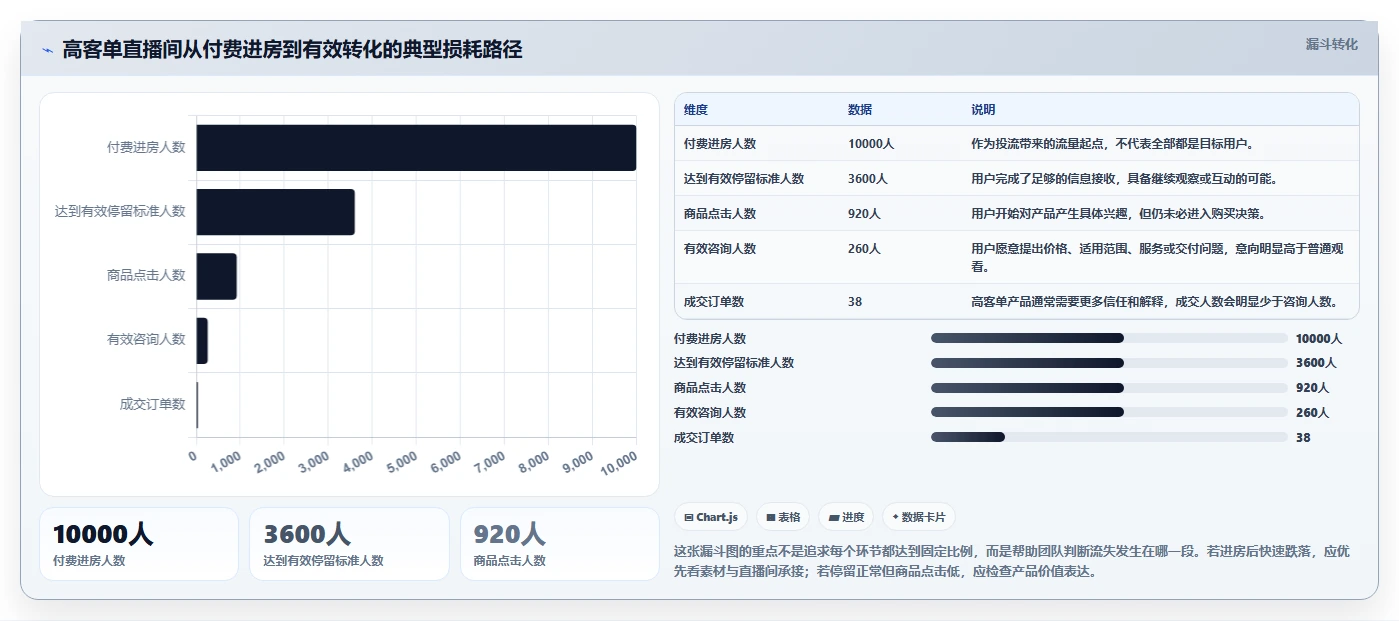Image resolution: width=1399 pixels, height=621 pixels.
Task: Open the 10000人 付费进房人数 stat card
Action: pyautogui.click(x=139, y=544)
